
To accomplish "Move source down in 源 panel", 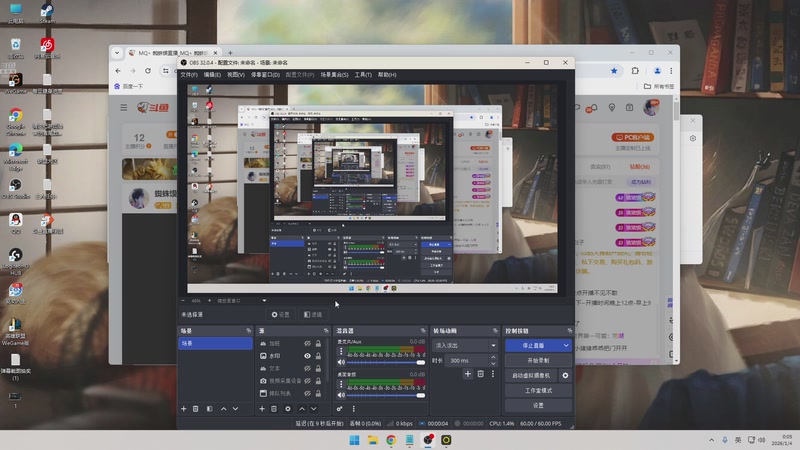I will point(314,409).
